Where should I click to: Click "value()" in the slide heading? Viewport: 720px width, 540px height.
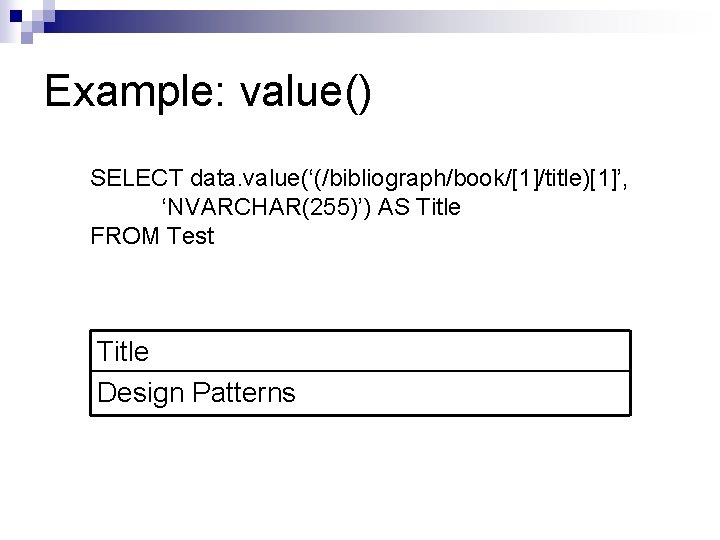point(304,93)
